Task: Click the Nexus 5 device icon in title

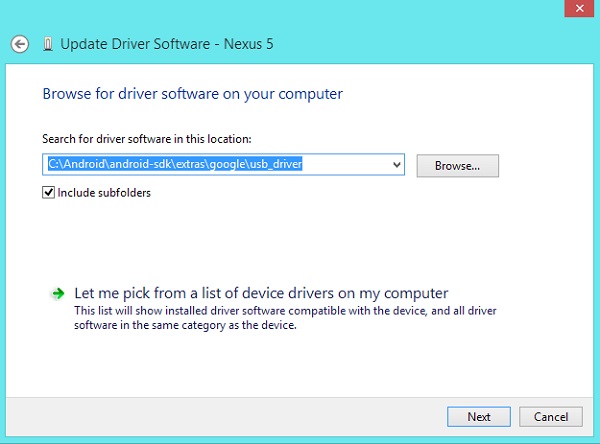Action: (x=48, y=44)
